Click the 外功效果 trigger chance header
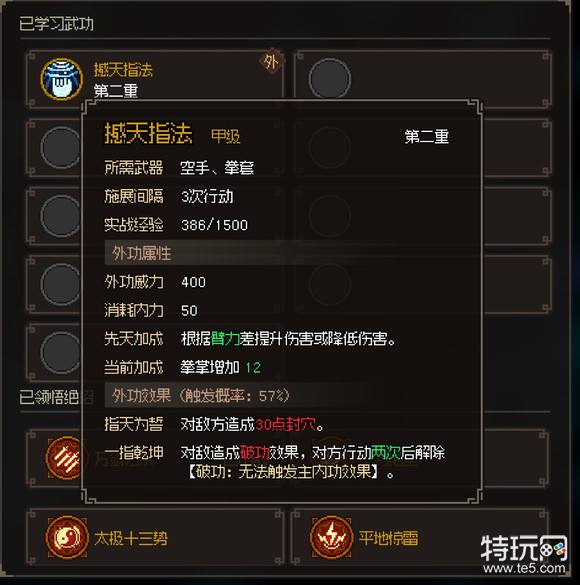This screenshot has height=585, width=580. click(201, 395)
